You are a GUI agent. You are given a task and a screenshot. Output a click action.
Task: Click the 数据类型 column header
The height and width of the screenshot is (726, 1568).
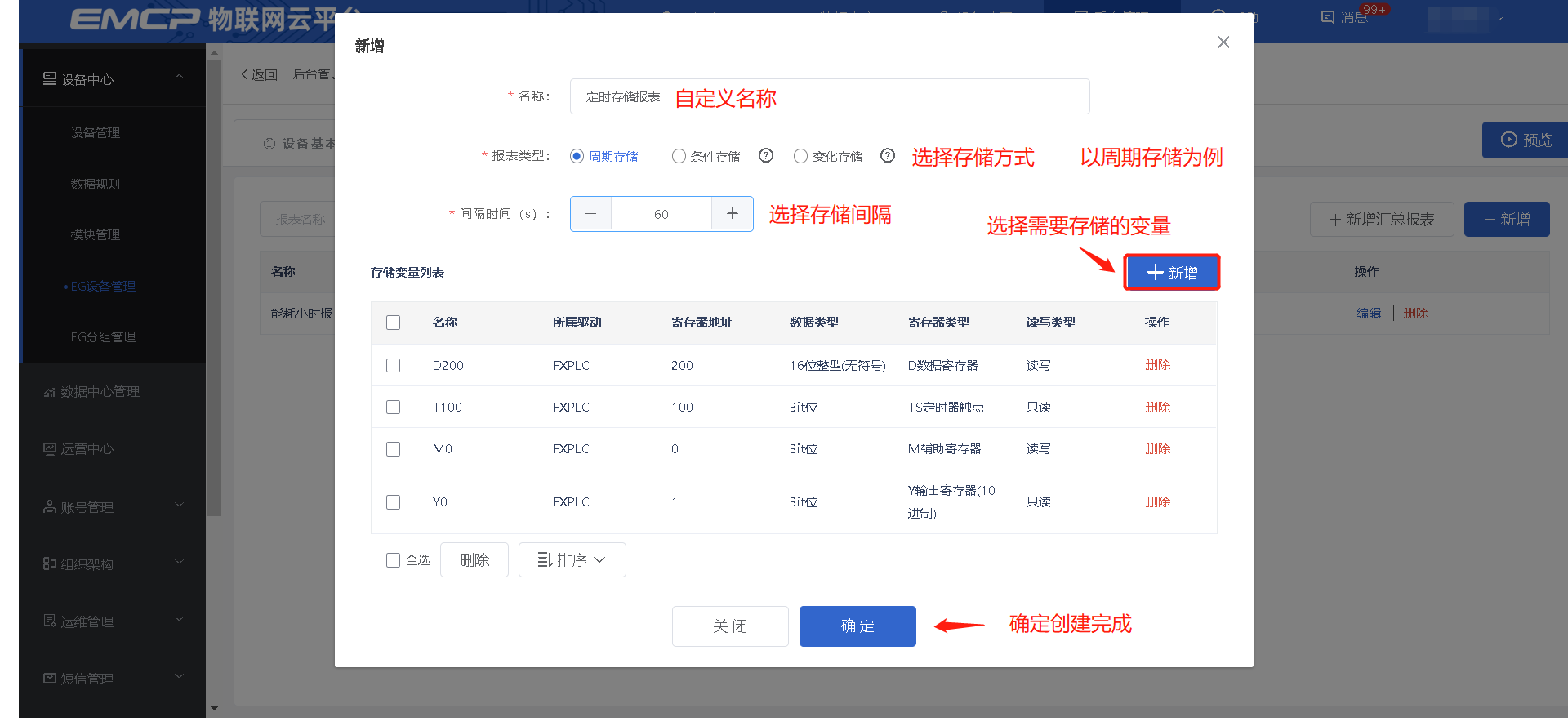click(814, 323)
